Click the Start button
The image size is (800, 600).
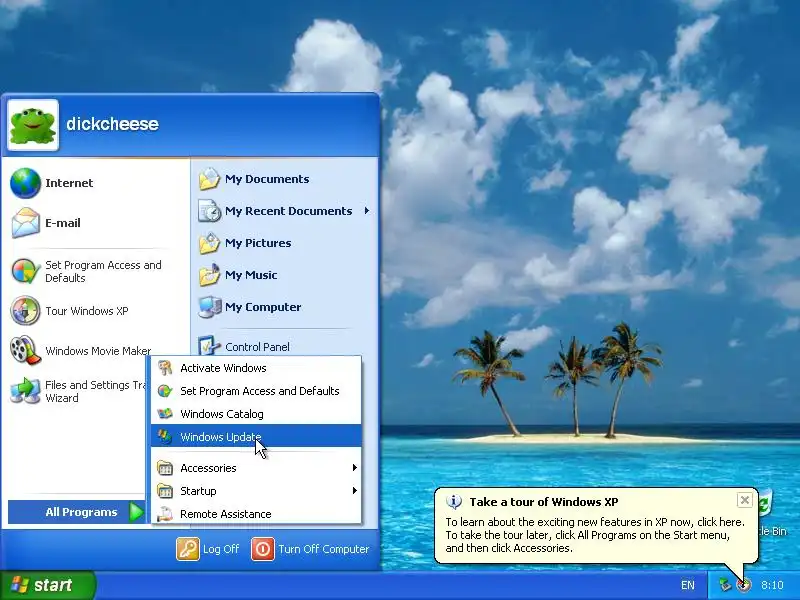pos(47,585)
